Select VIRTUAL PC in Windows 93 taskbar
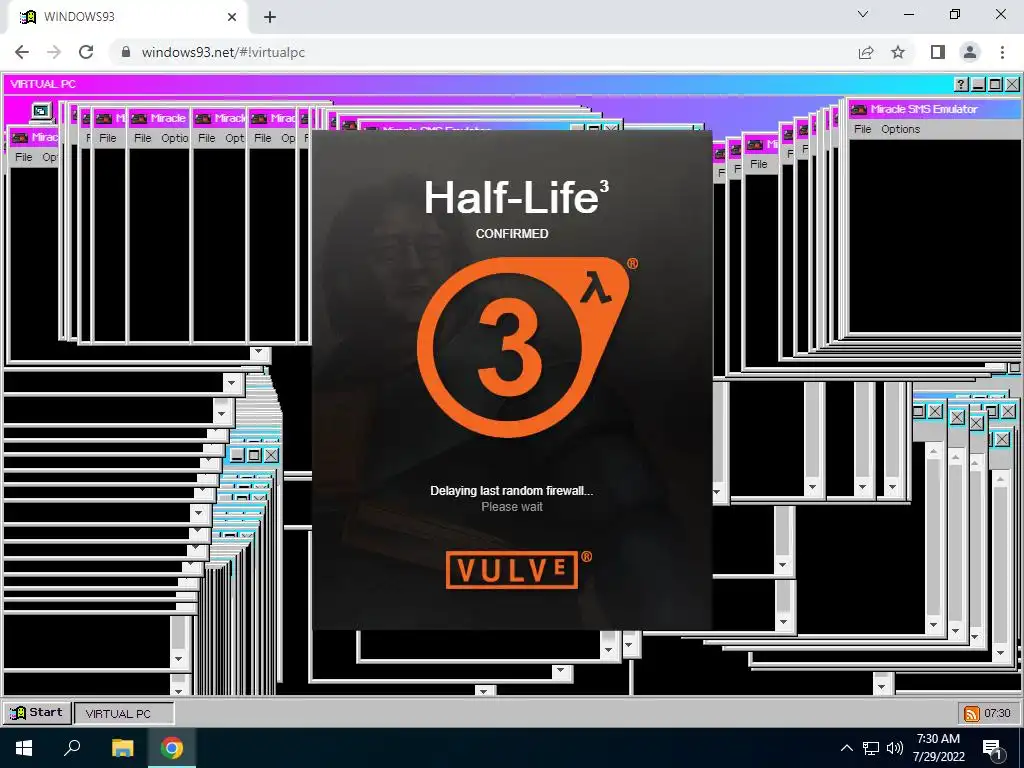This screenshot has height=768, width=1024. coord(124,713)
